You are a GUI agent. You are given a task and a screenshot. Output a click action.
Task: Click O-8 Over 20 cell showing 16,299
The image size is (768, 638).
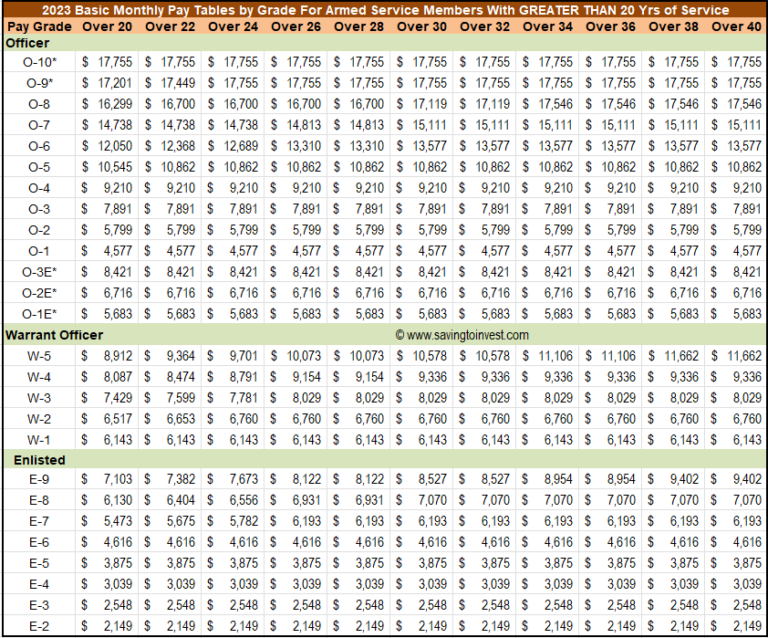(x=107, y=104)
